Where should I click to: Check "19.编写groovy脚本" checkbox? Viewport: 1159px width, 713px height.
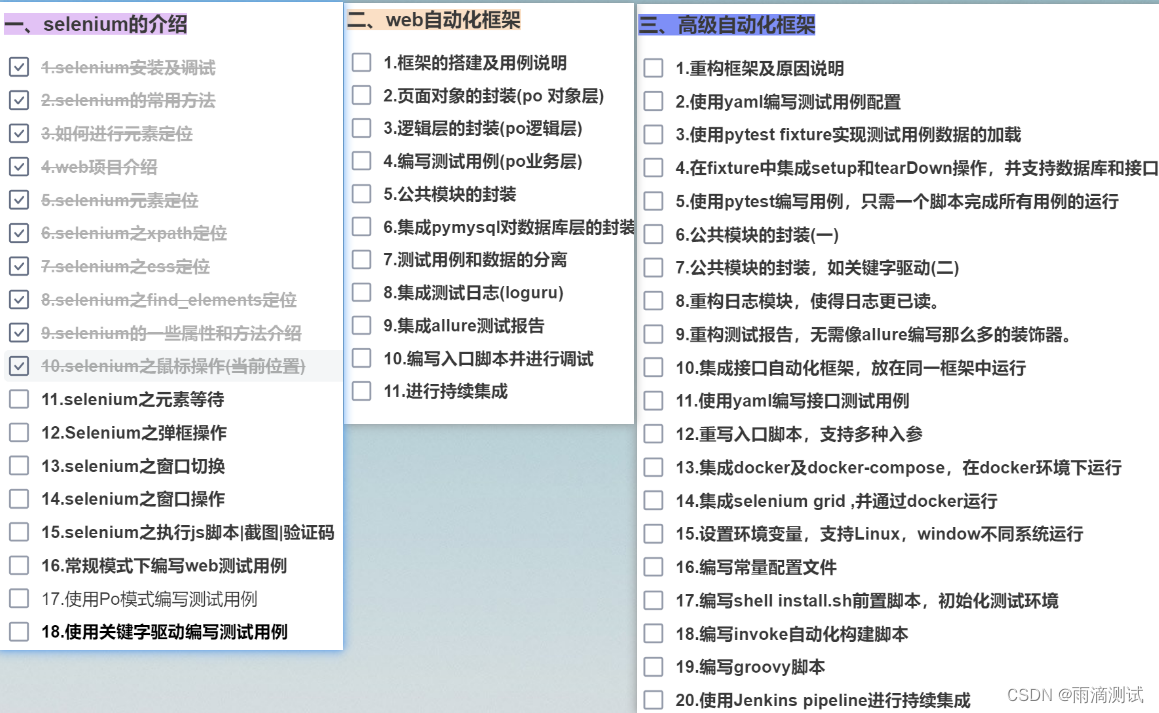click(x=654, y=667)
